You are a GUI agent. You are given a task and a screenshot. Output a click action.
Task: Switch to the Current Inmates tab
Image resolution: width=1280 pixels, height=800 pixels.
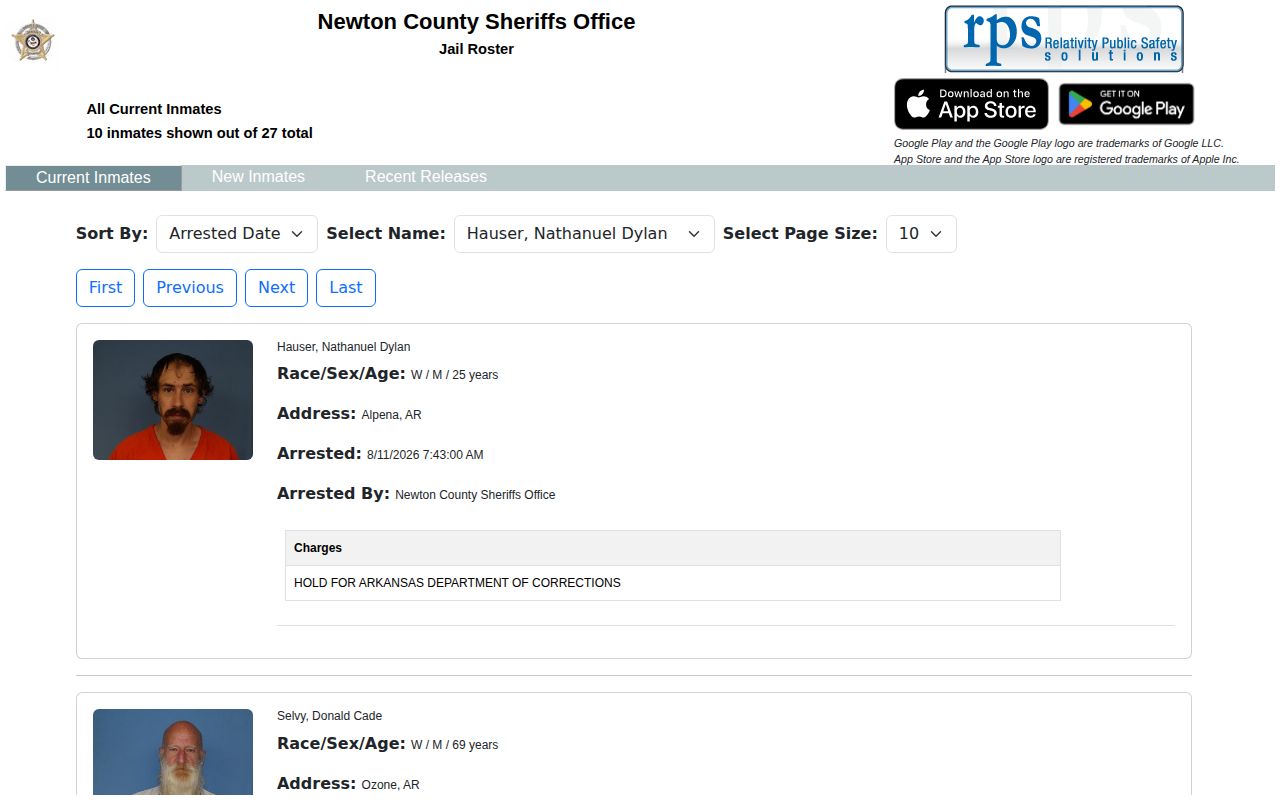(93, 178)
